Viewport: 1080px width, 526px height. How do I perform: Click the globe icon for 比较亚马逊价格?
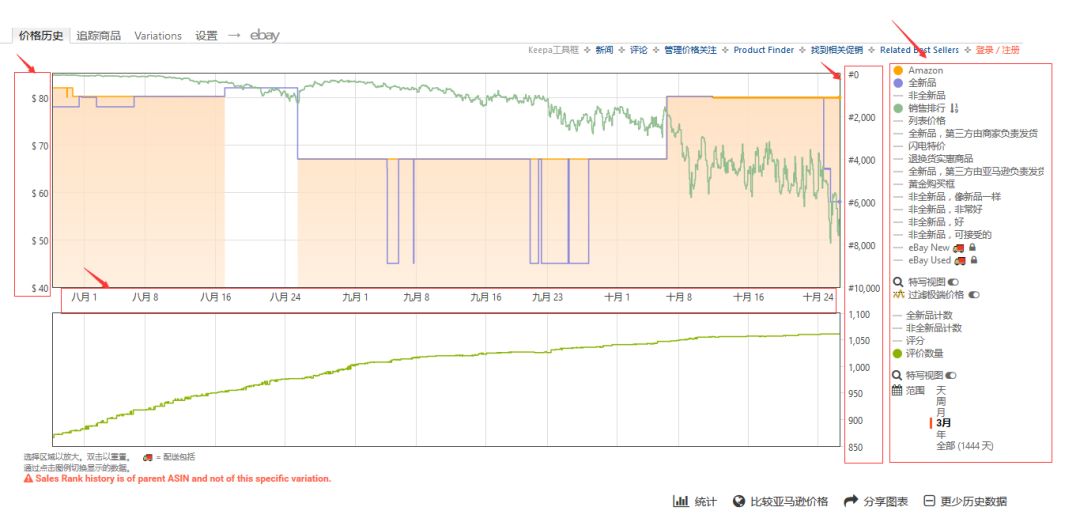click(740, 501)
